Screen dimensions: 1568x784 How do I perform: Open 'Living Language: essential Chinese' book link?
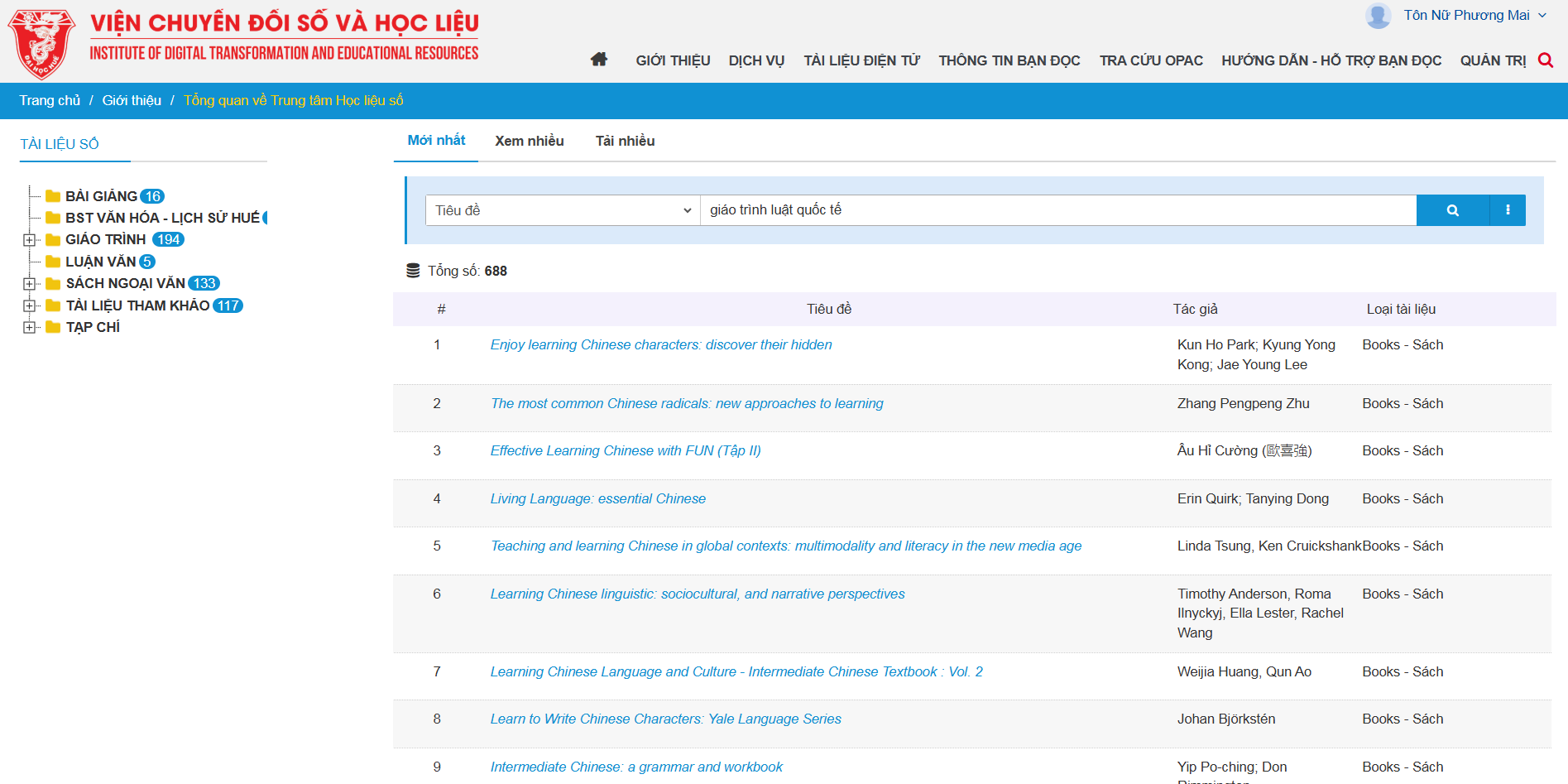(x=597, y=498)
